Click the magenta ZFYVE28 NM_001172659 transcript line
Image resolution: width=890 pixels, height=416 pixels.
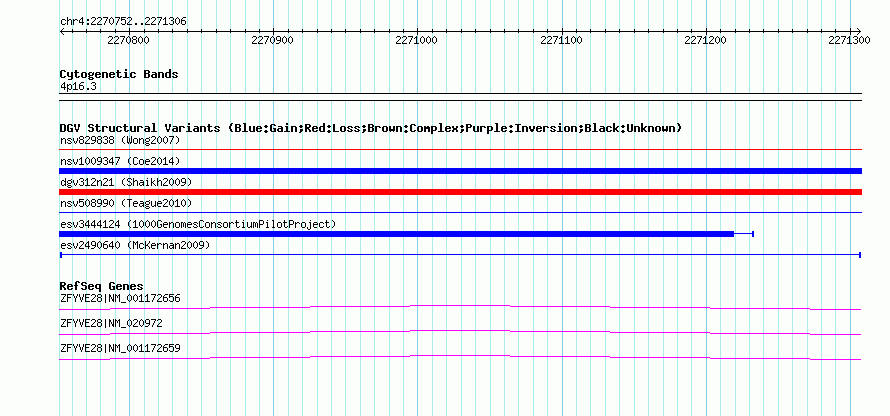[x=460, y=358]
